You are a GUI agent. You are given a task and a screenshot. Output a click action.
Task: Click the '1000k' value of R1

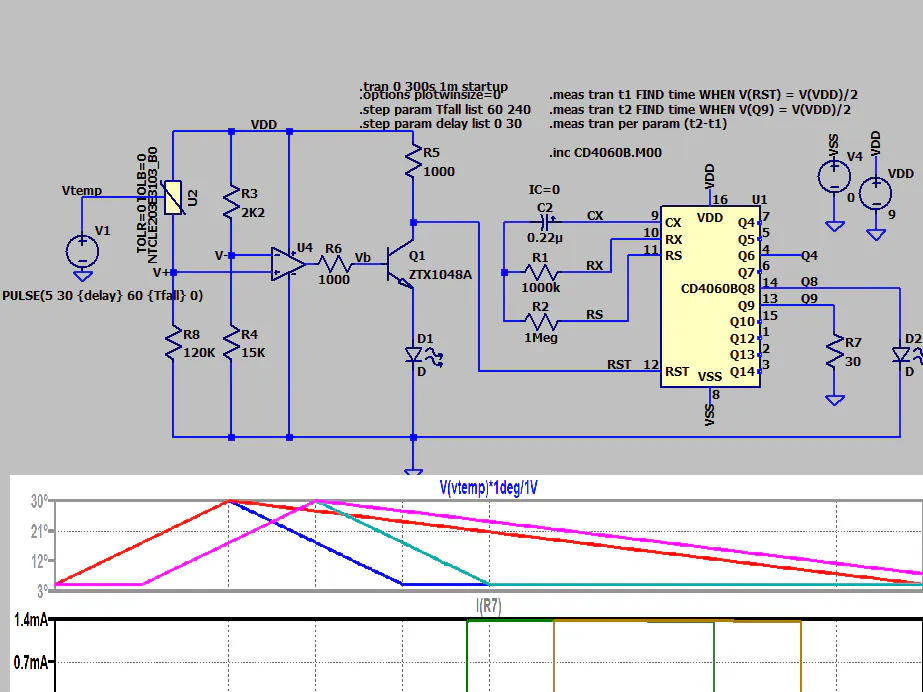pyautogui.click(x=540, y=288)
